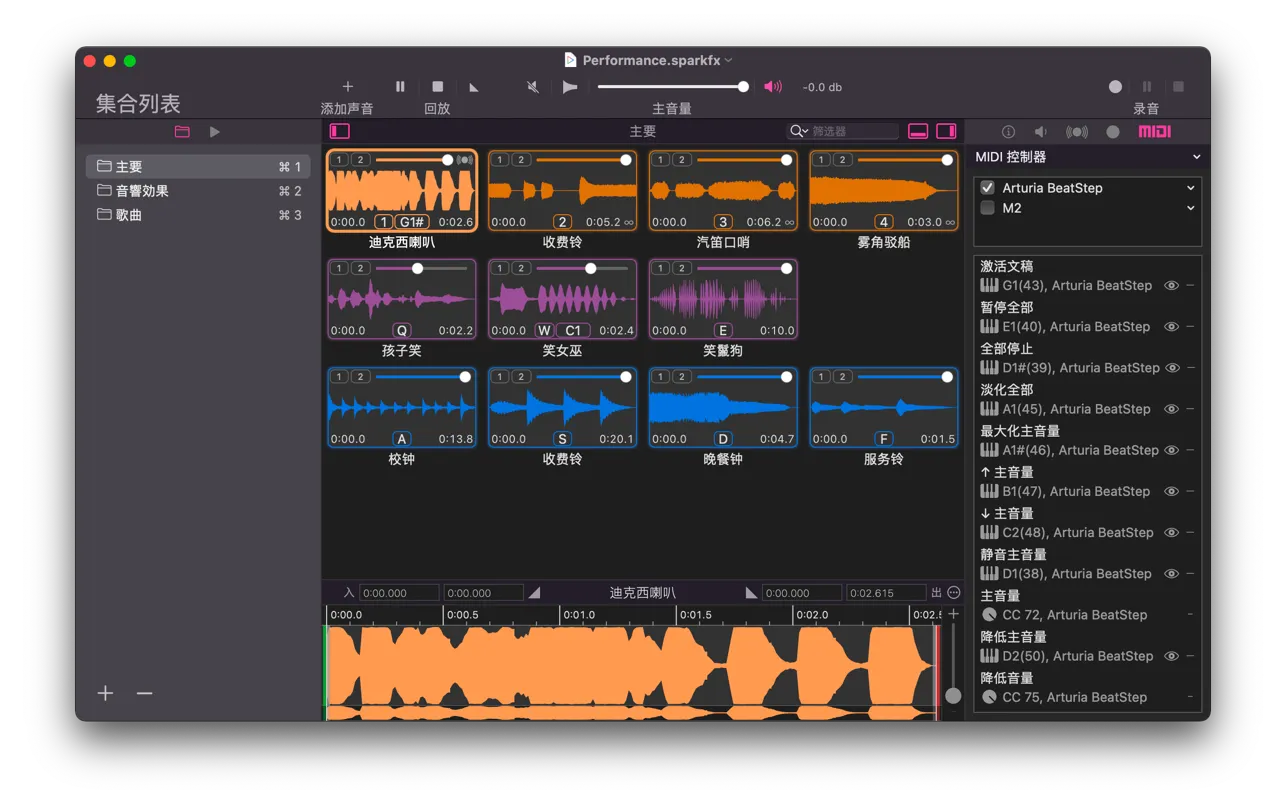Click the 添加声音 (add sound) plus icon
Image resolution: width=1286 pixels, height=804 pixels.
click(x=347, y=86)
